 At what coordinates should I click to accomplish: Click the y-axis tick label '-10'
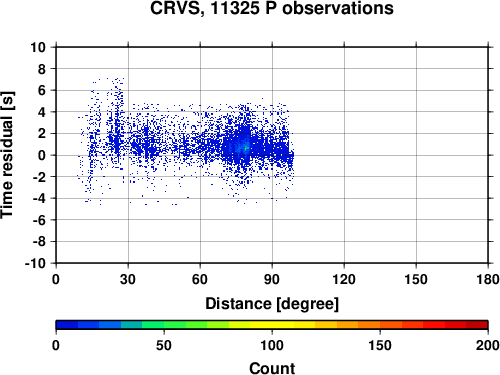tap(35, 263)
